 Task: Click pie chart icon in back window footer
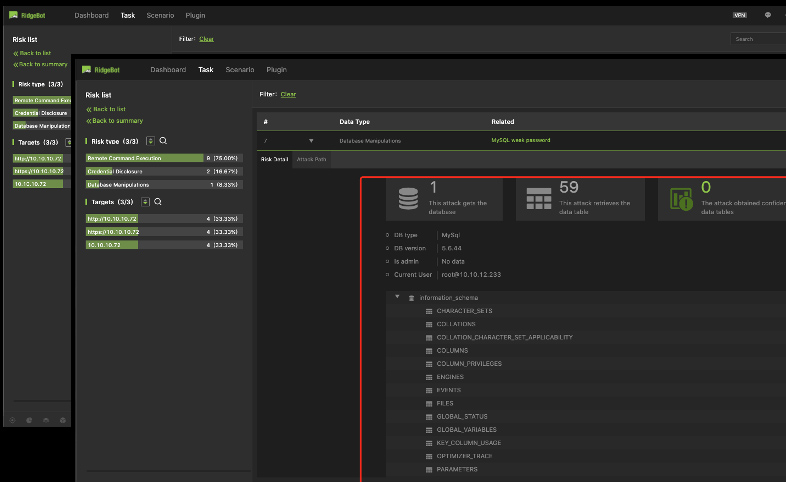click(29, 420)
